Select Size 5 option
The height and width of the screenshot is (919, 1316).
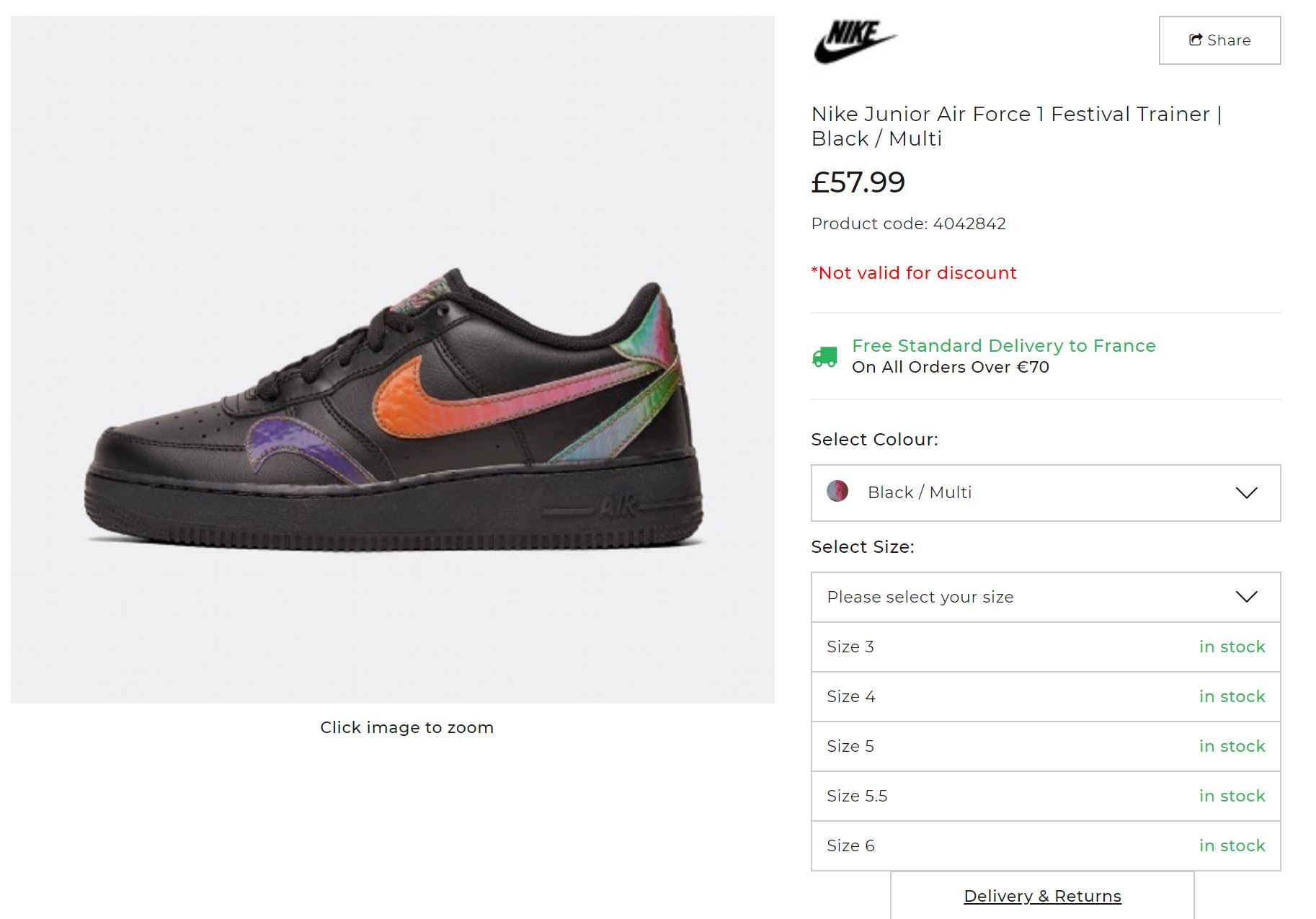(1046, 746)
